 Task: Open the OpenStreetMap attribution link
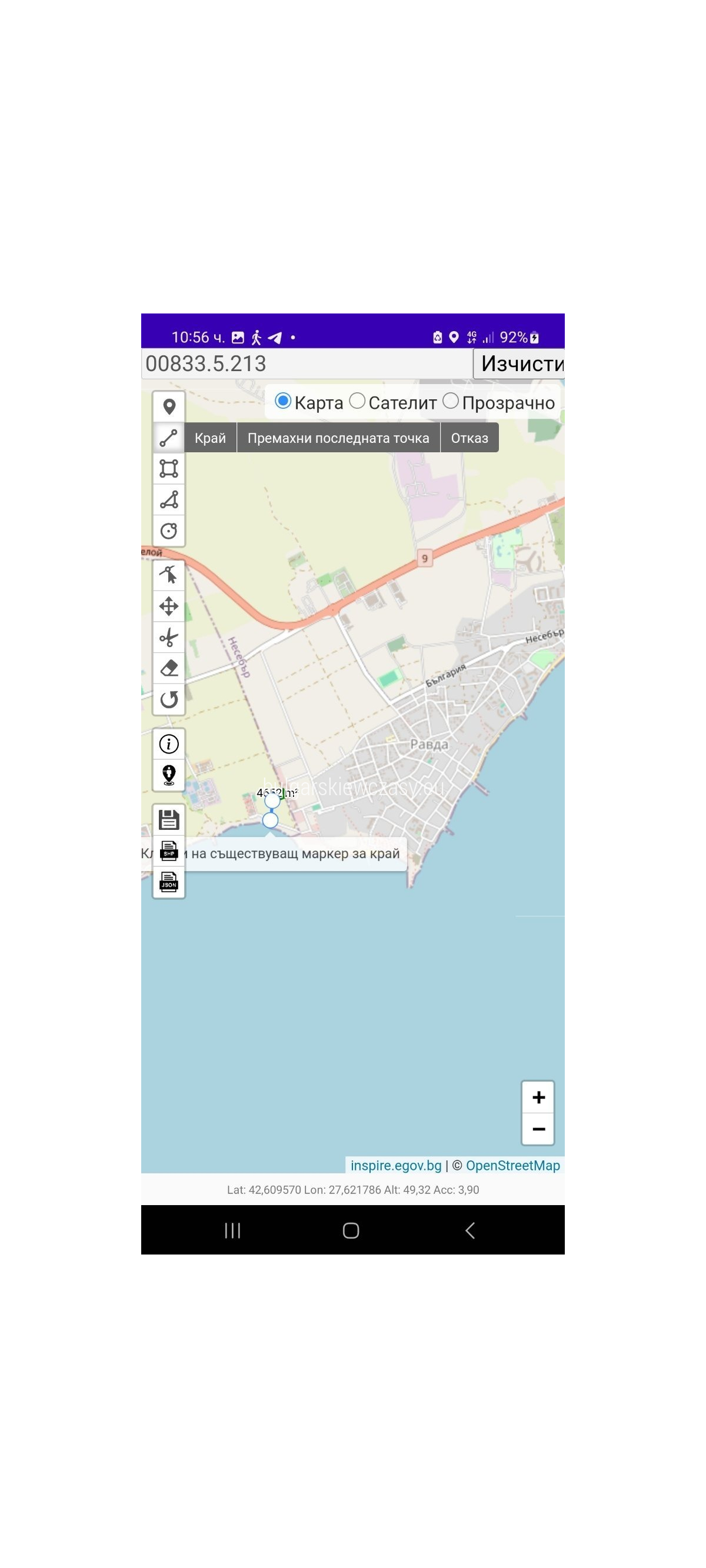[x=513, y=1165]
